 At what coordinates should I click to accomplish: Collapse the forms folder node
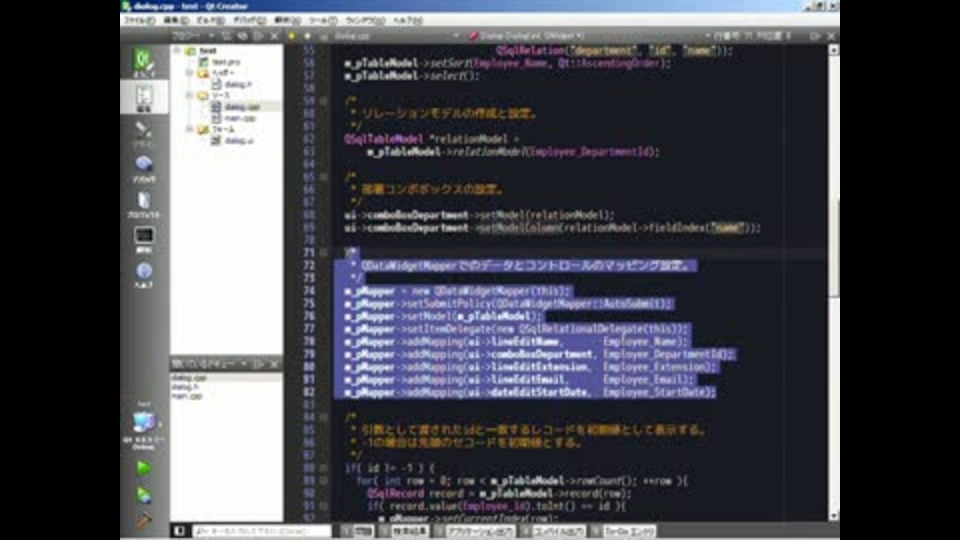tap(190, 129)
